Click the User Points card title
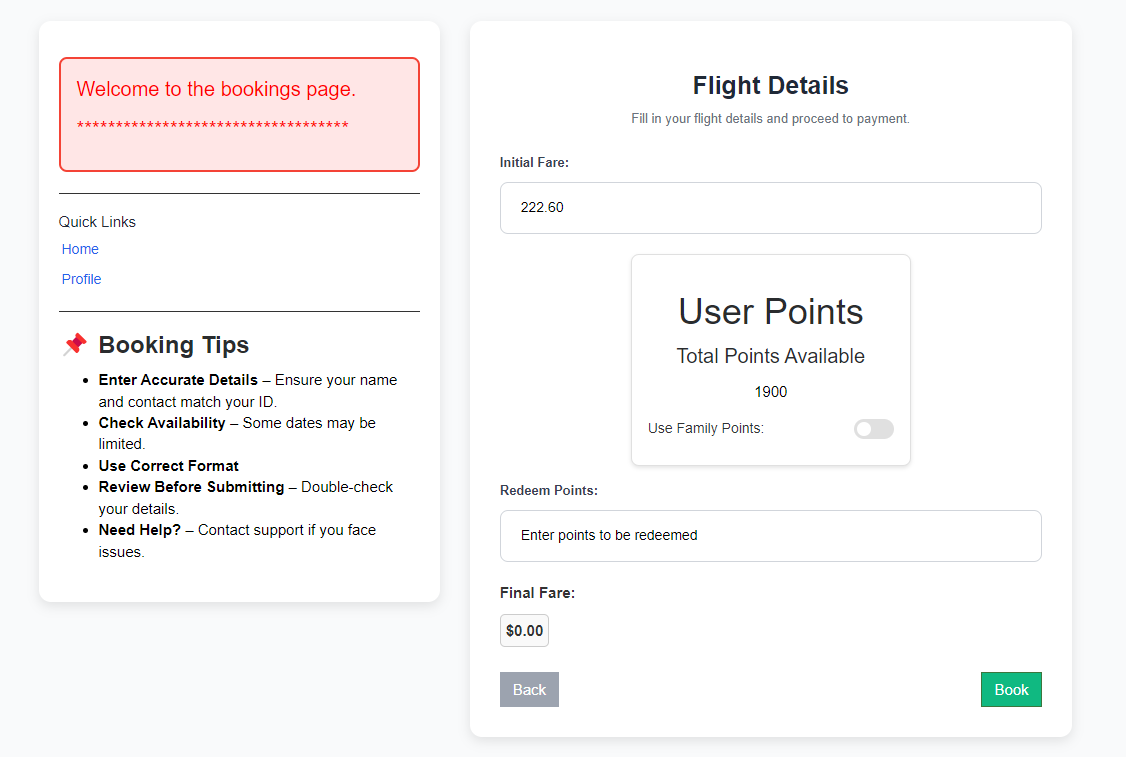This screenshot has height=757, width=1126. (770, 312)
